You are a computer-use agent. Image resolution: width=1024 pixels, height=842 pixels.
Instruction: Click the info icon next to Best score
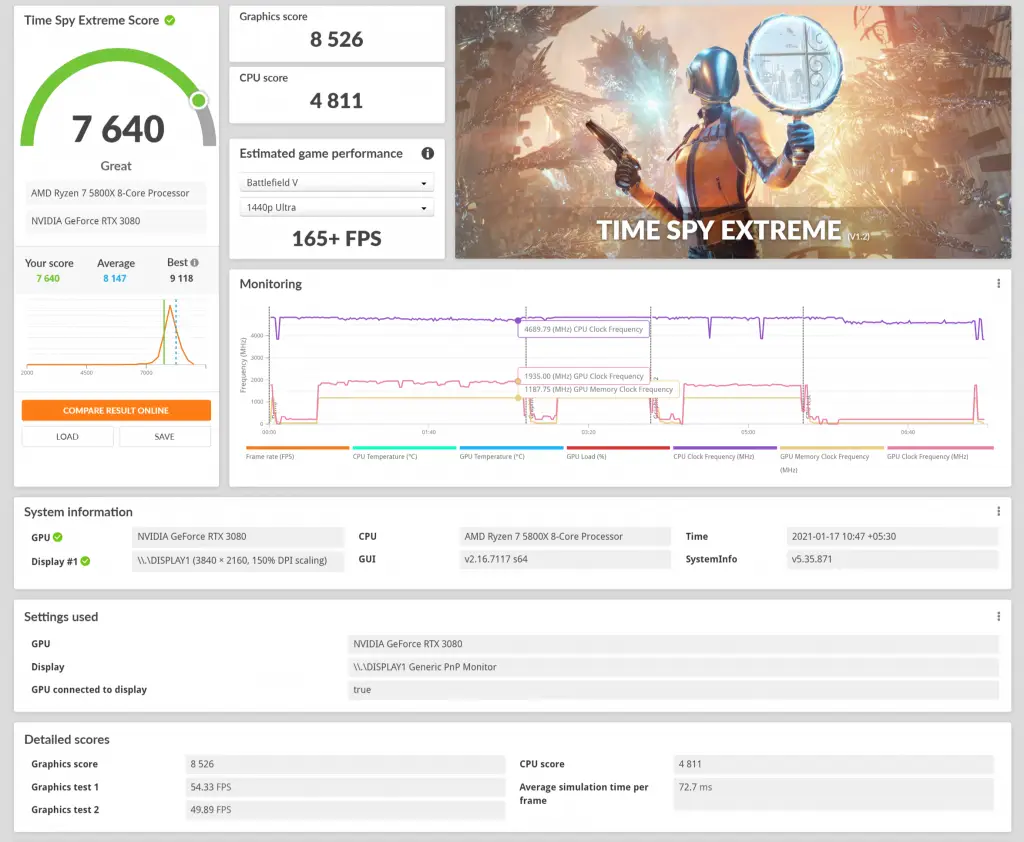(x=195, y=263)
